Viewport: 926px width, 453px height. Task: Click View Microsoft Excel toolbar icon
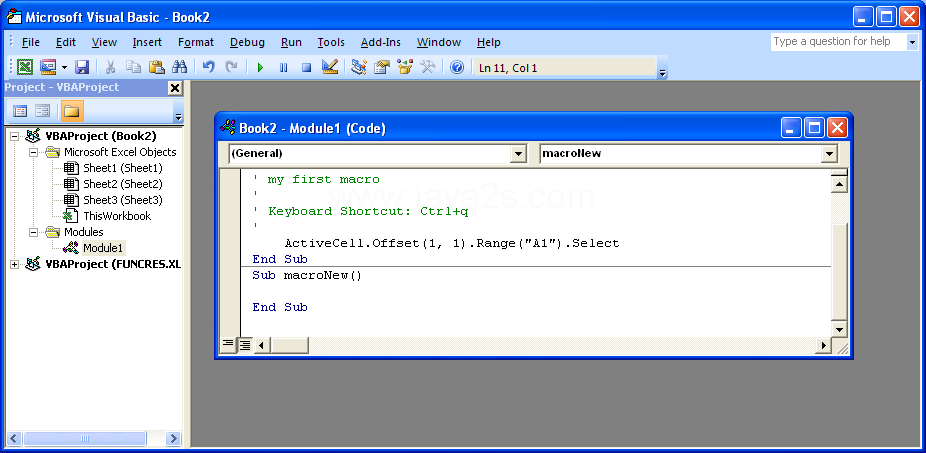click(x=25, y=67)
